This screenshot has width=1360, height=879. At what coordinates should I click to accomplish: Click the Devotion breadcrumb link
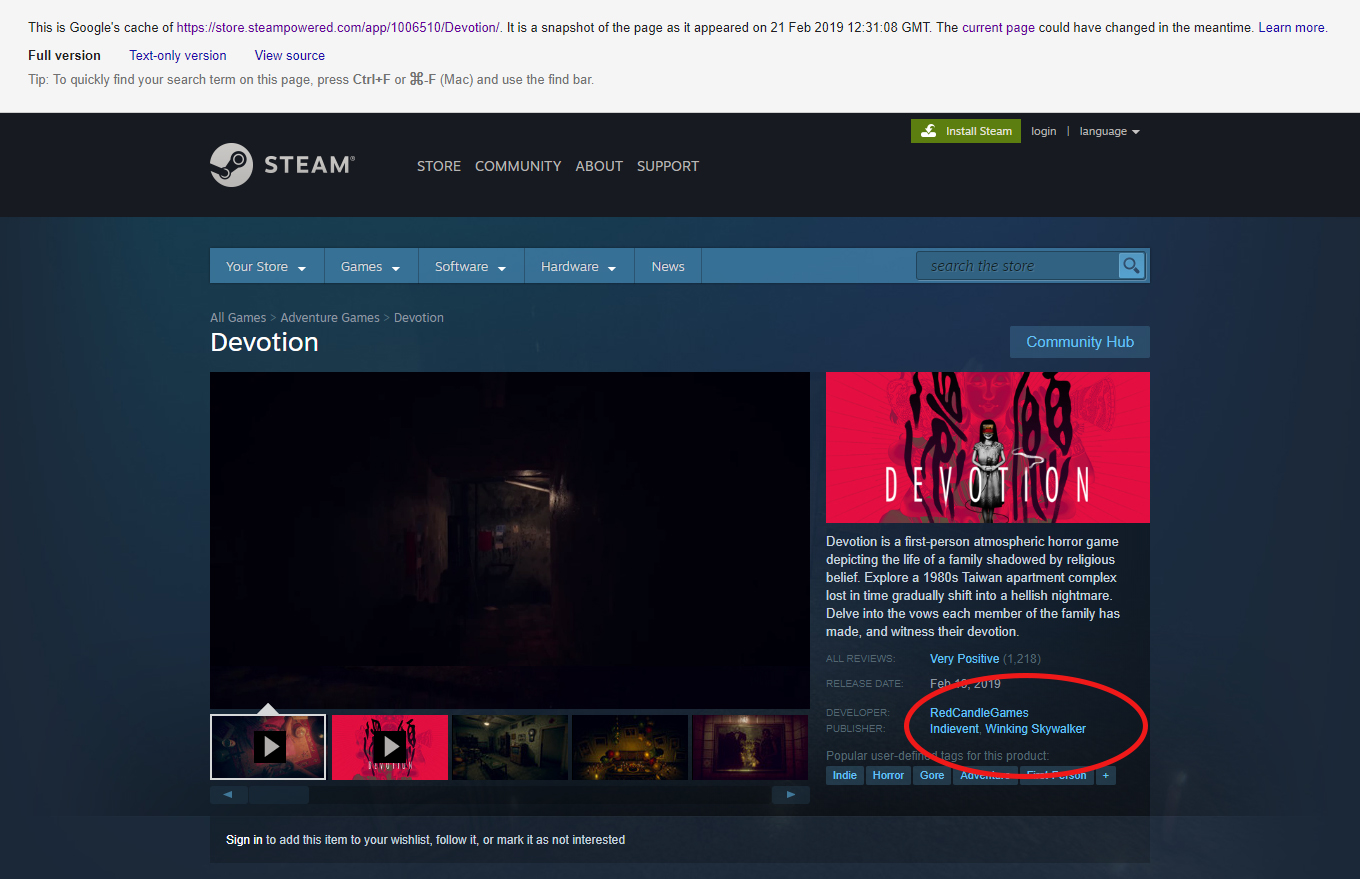coord(419,318)
